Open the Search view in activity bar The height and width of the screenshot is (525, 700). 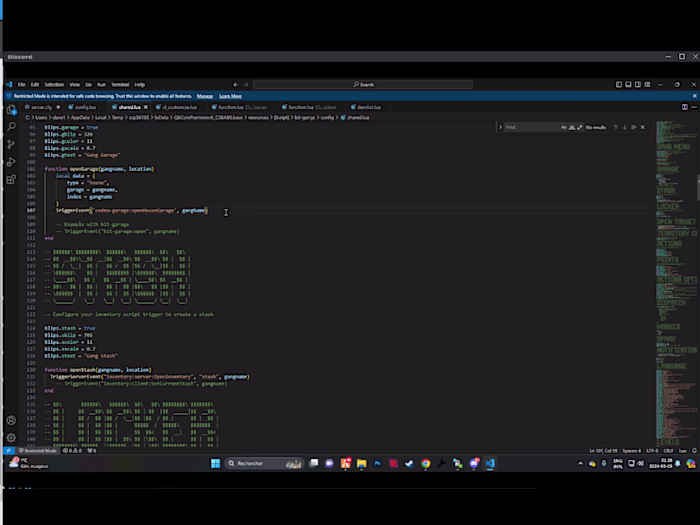pos(12,127)
